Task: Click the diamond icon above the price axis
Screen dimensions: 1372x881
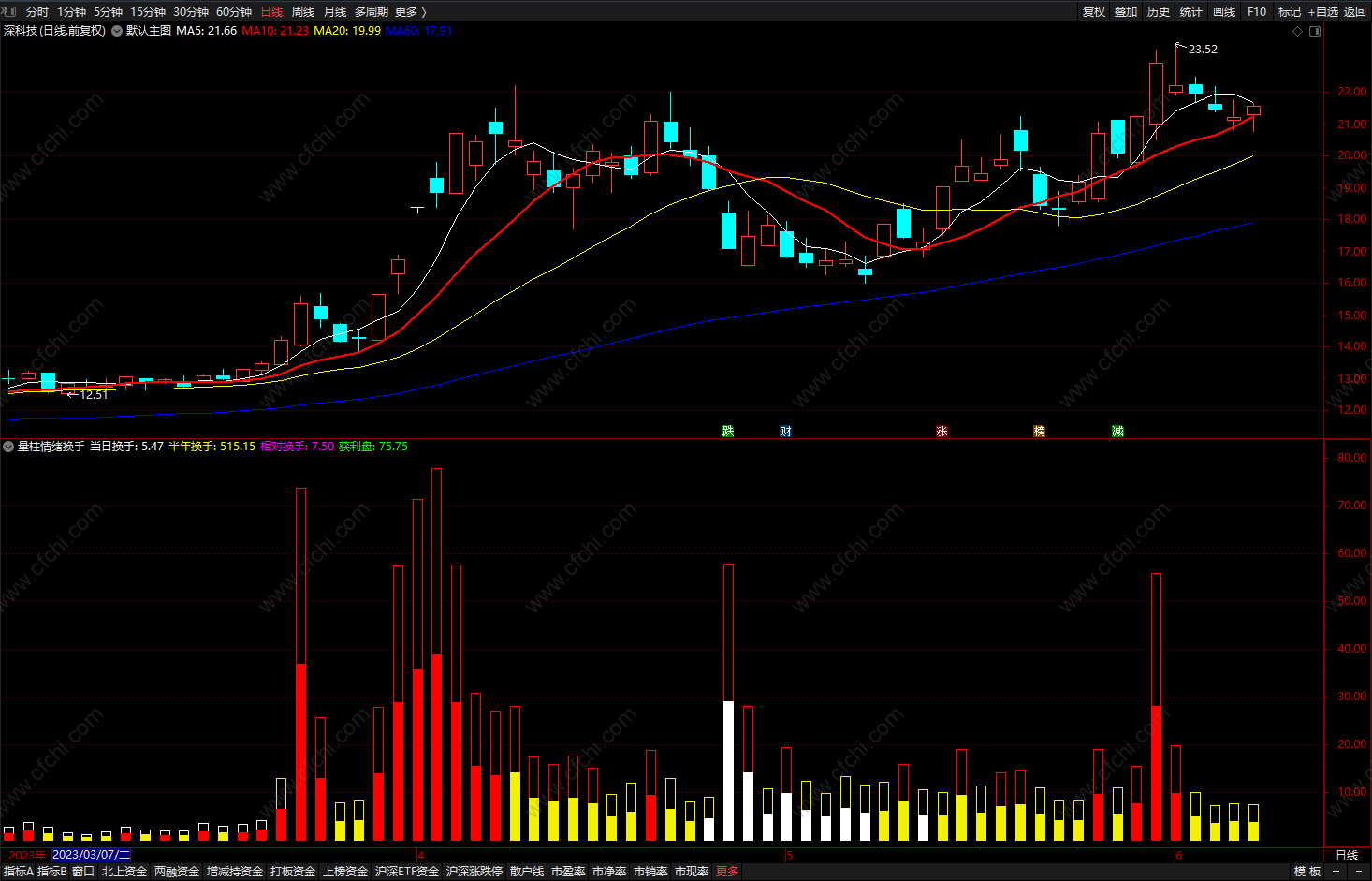Action: coord(1297,31)
